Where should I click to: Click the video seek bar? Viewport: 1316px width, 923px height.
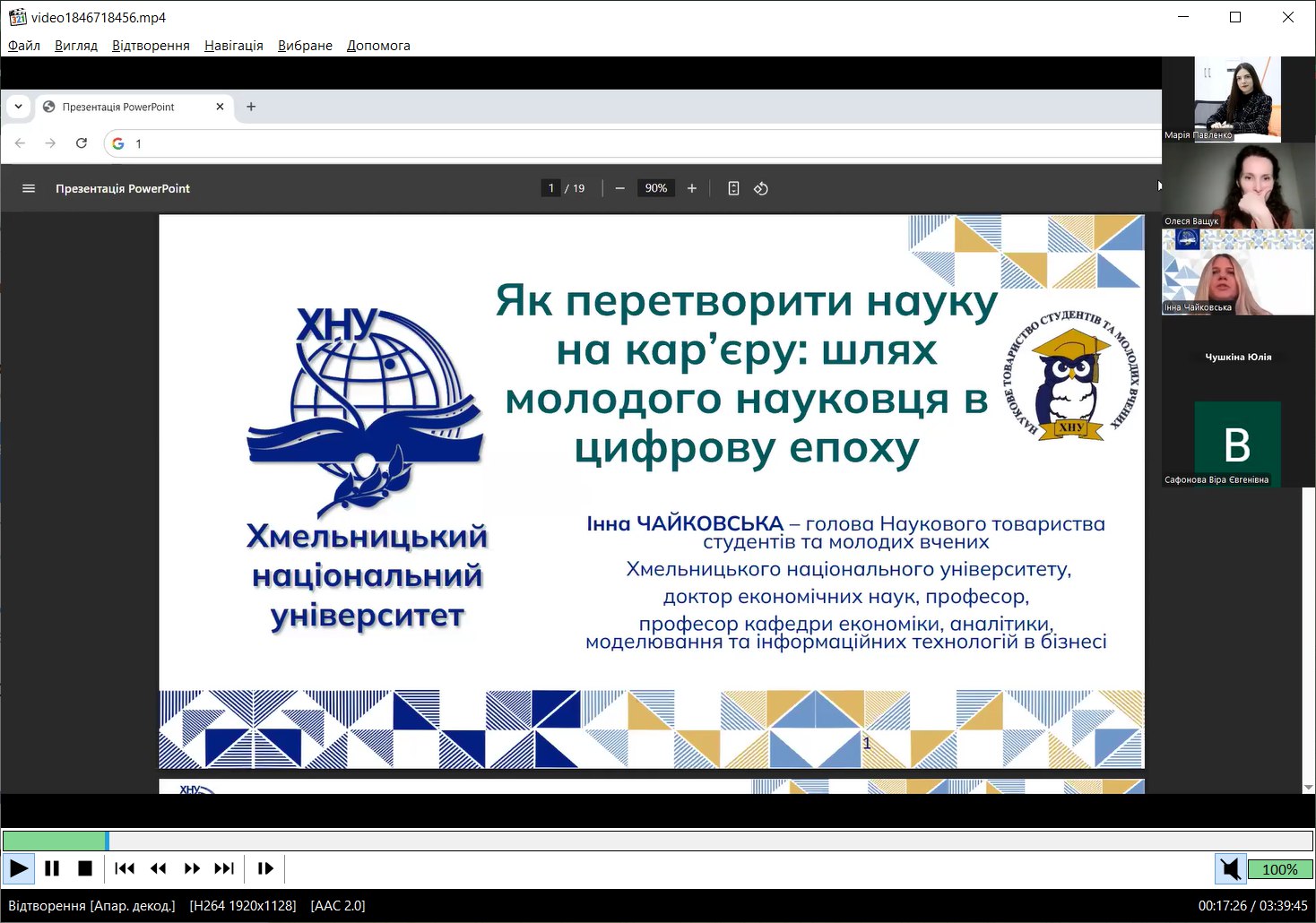657,841
